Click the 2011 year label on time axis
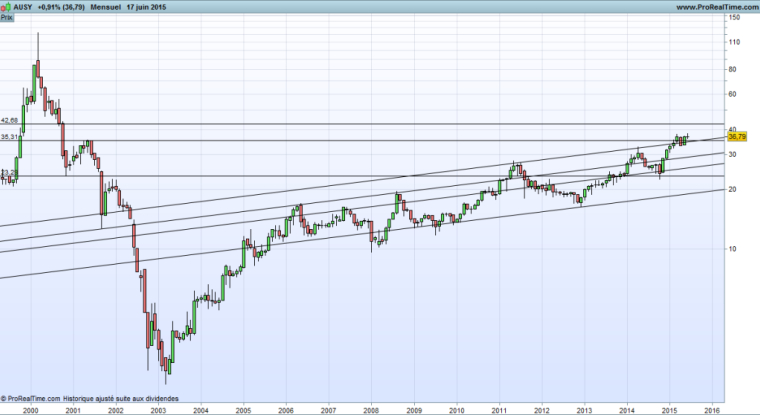Viewport: 760px width, 415px height. point(499,410)
